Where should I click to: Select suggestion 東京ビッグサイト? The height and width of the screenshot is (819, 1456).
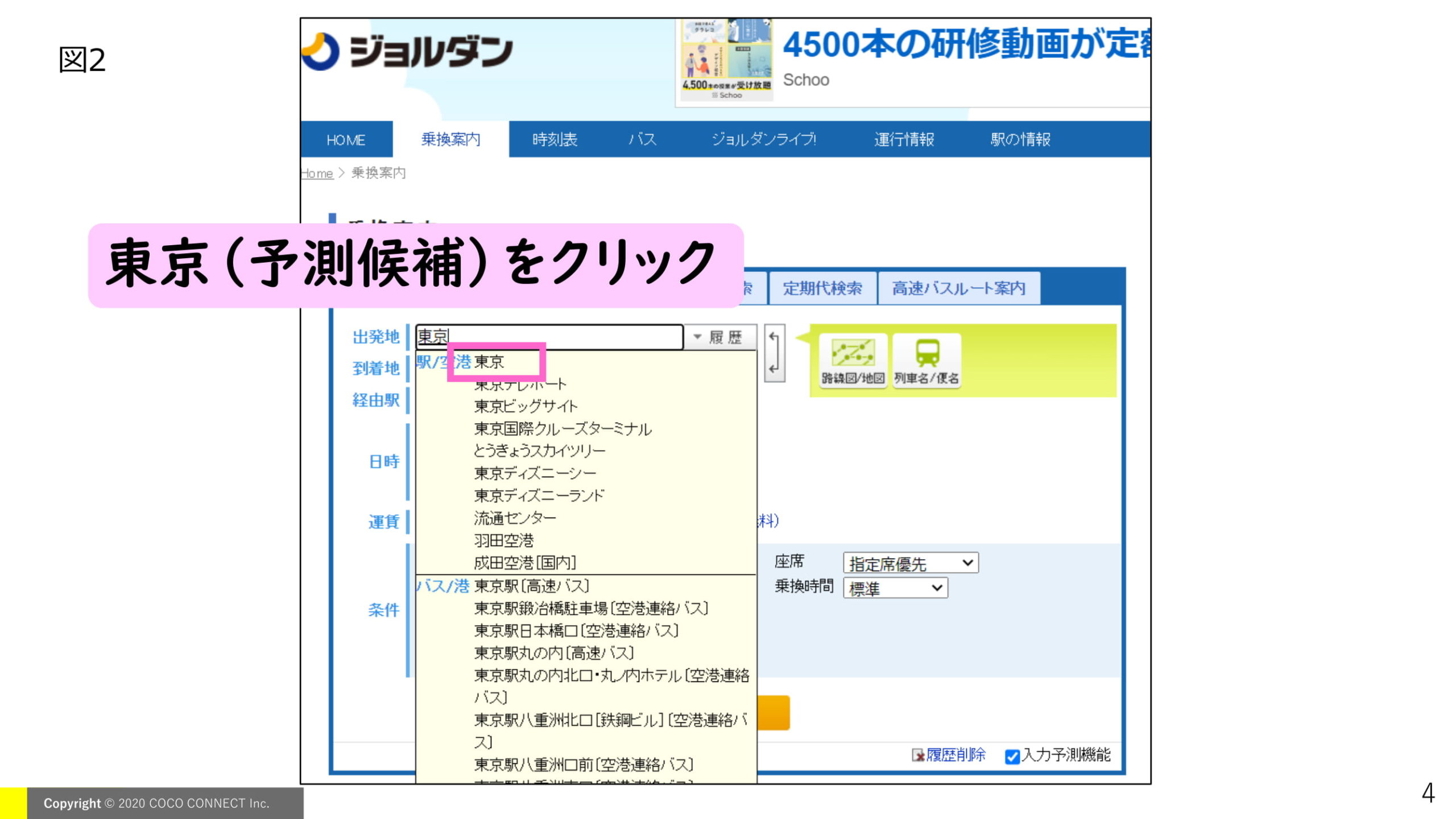click(526, 406)
